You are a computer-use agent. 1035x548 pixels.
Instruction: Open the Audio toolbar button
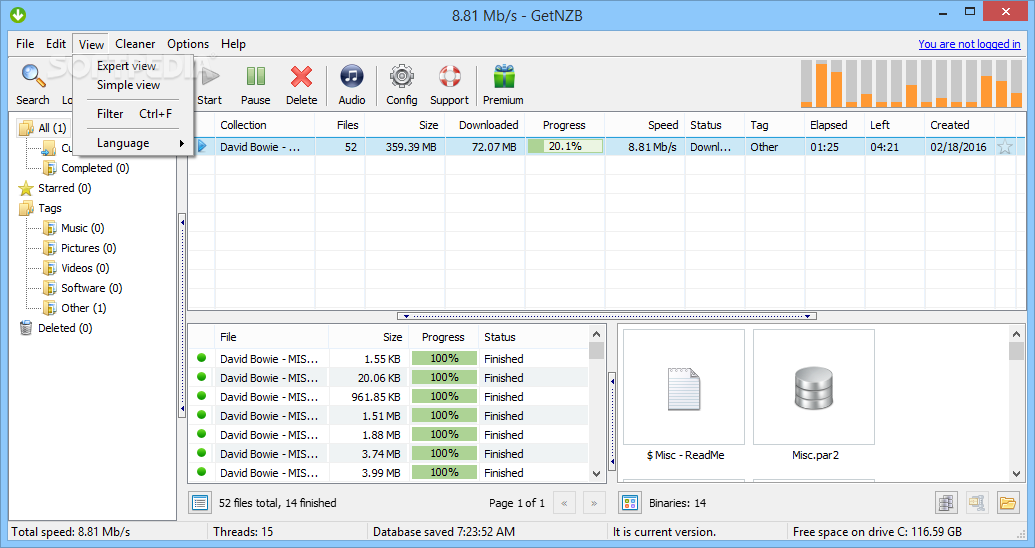(352, 84)
